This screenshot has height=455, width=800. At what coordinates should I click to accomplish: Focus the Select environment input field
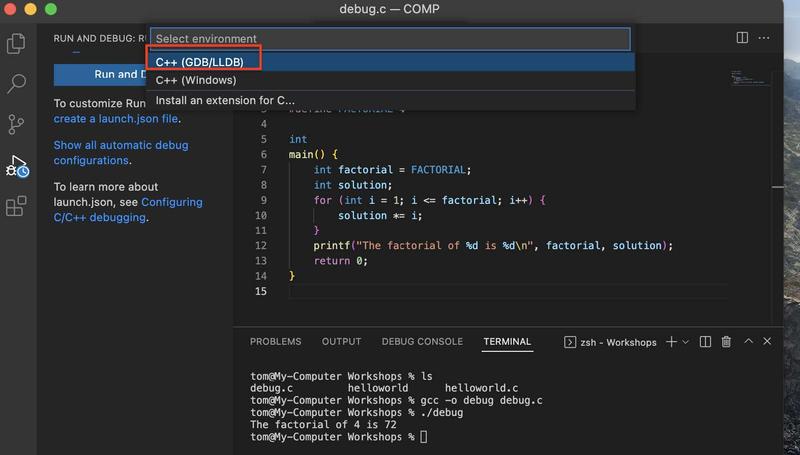pyautogui.click(x=390, y=39)
